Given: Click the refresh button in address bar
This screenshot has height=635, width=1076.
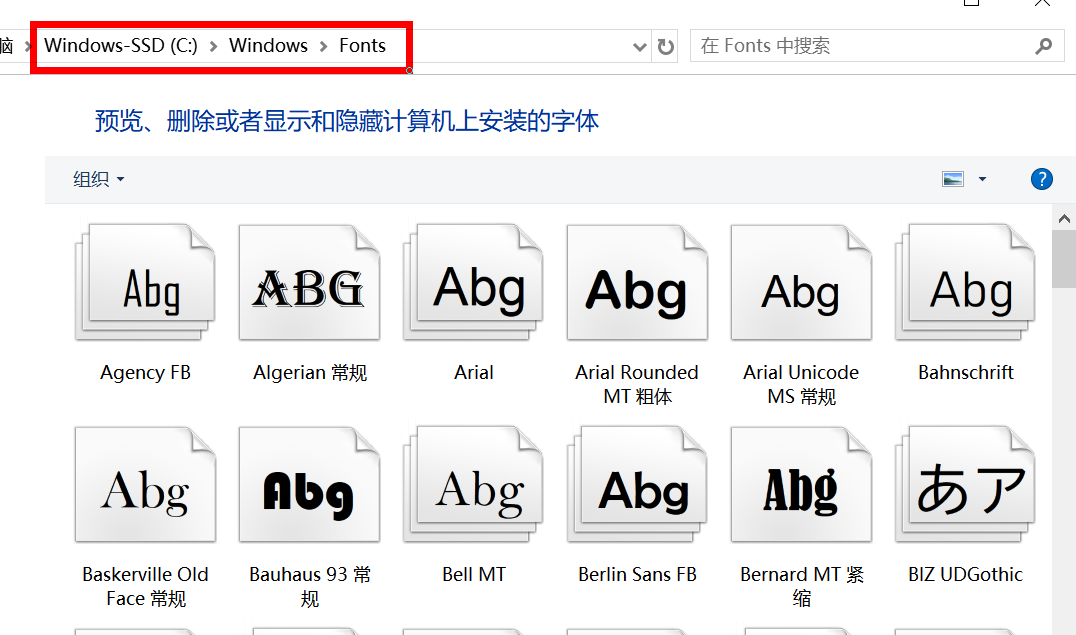Looking at the screenshot, I should click(x=665, y=47).
